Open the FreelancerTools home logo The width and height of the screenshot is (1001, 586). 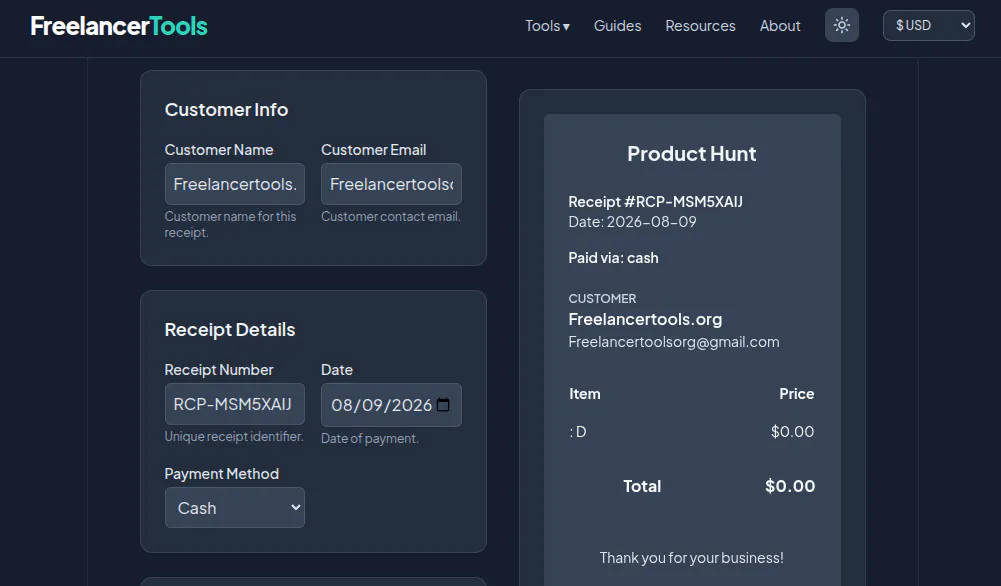119,26
